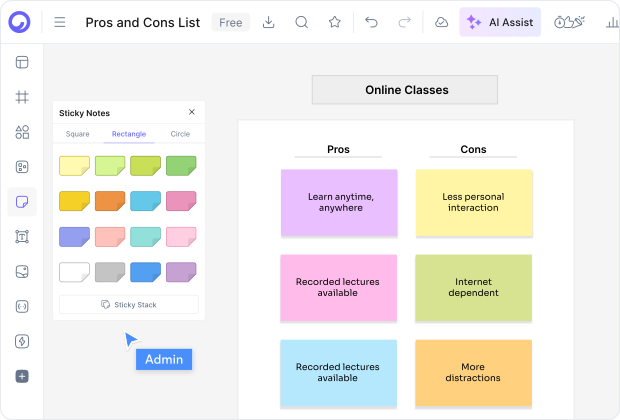620x420 pixels.
Task: Click the Free plan badge
Action: pyautogui.click(x=231, y=22)
